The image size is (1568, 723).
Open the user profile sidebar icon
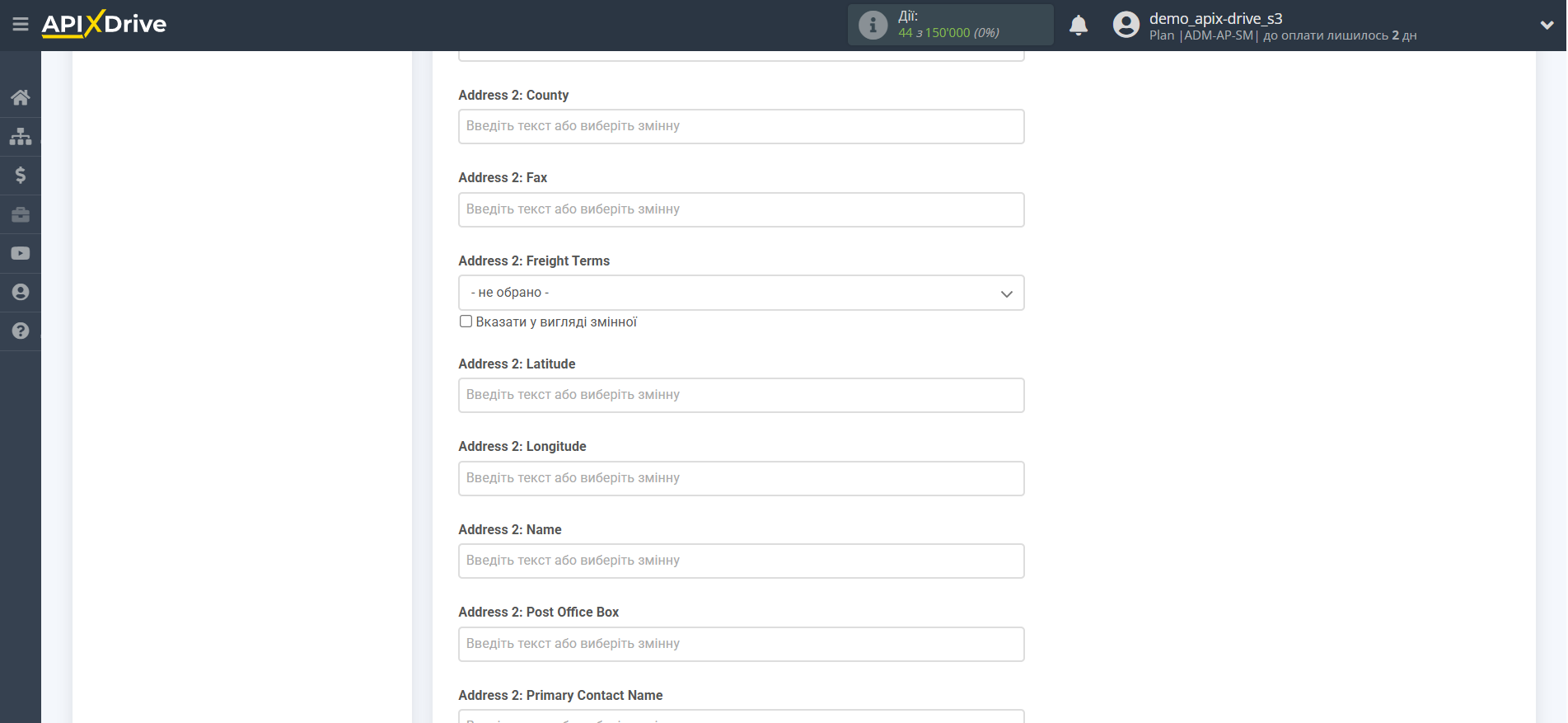coord(21,292)
